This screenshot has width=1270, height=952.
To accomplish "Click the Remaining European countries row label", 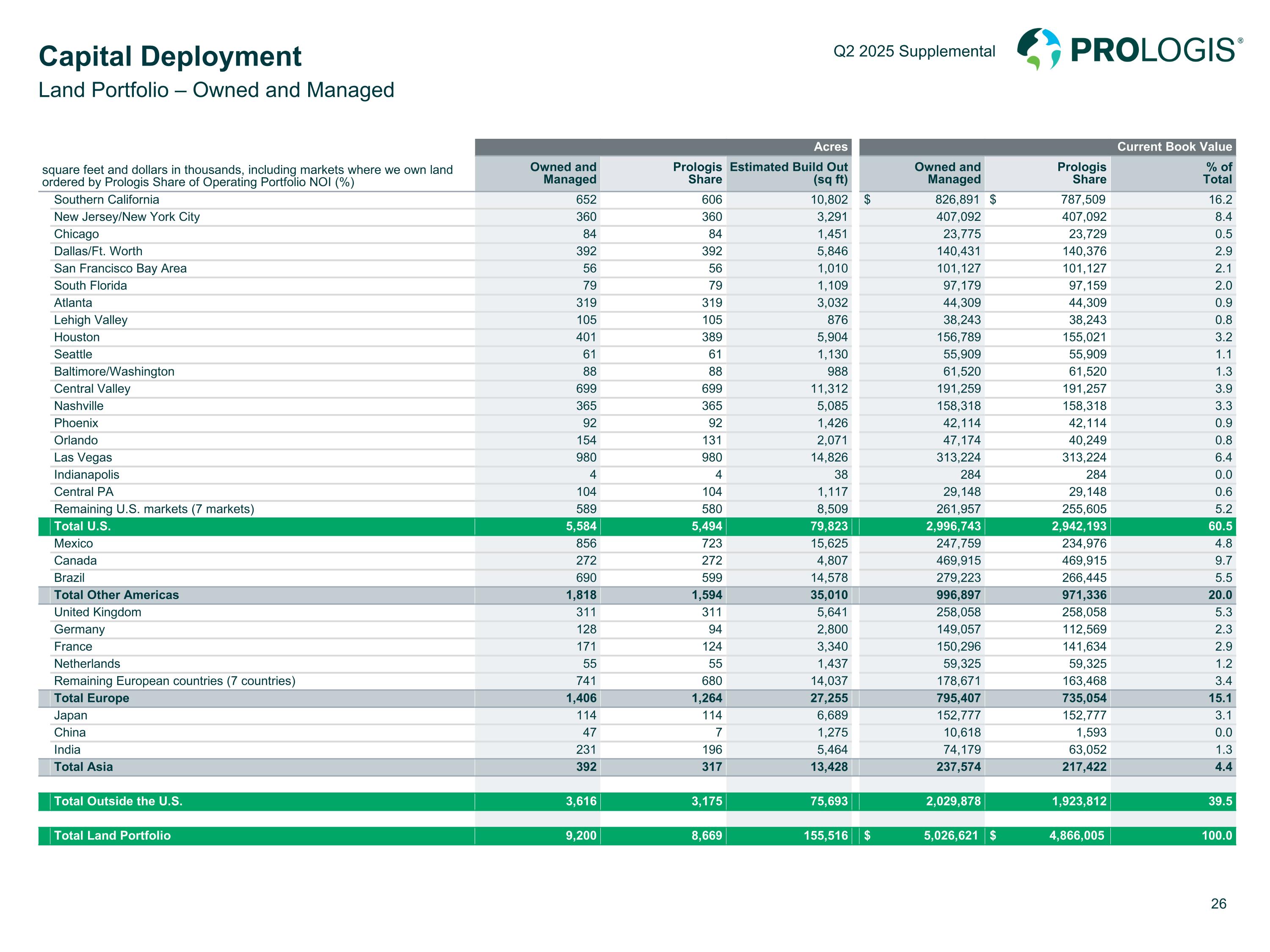I will [174, 681].
